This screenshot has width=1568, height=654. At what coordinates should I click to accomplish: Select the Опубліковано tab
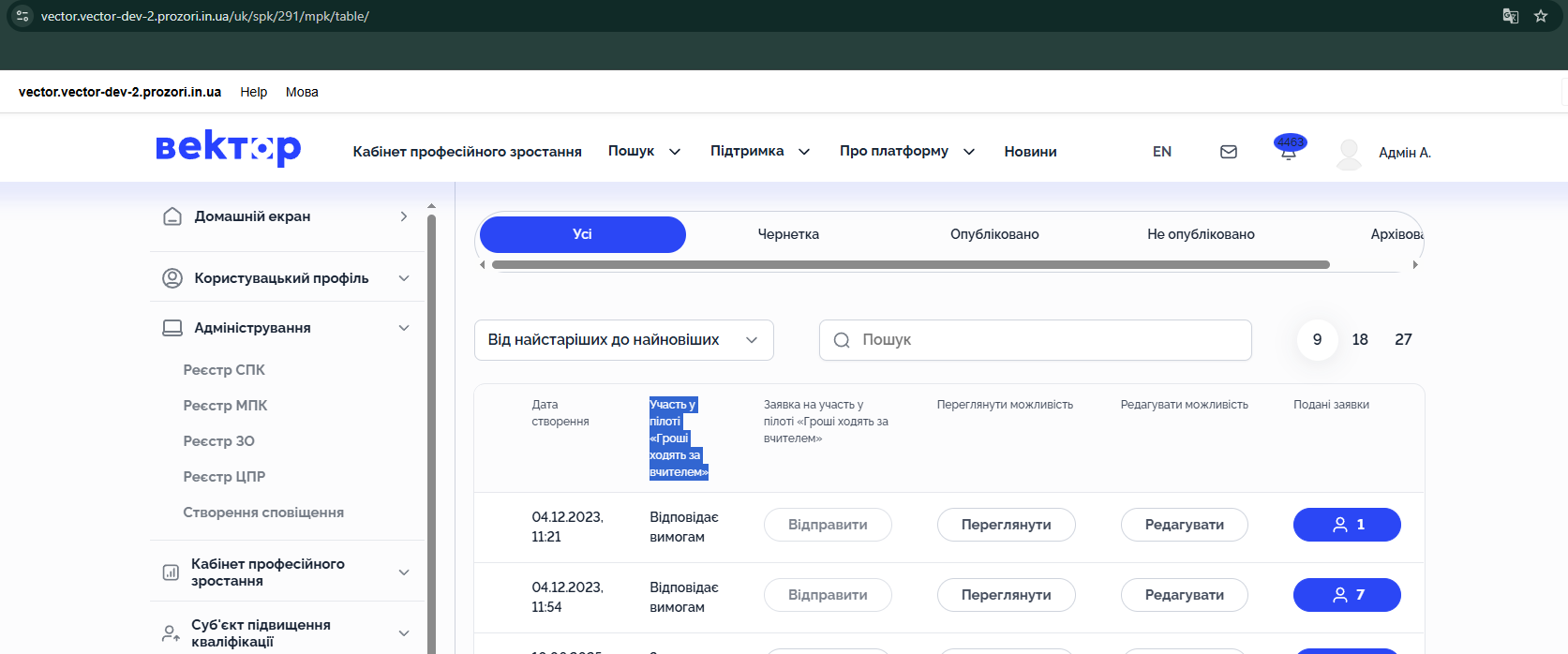(994, 234)
